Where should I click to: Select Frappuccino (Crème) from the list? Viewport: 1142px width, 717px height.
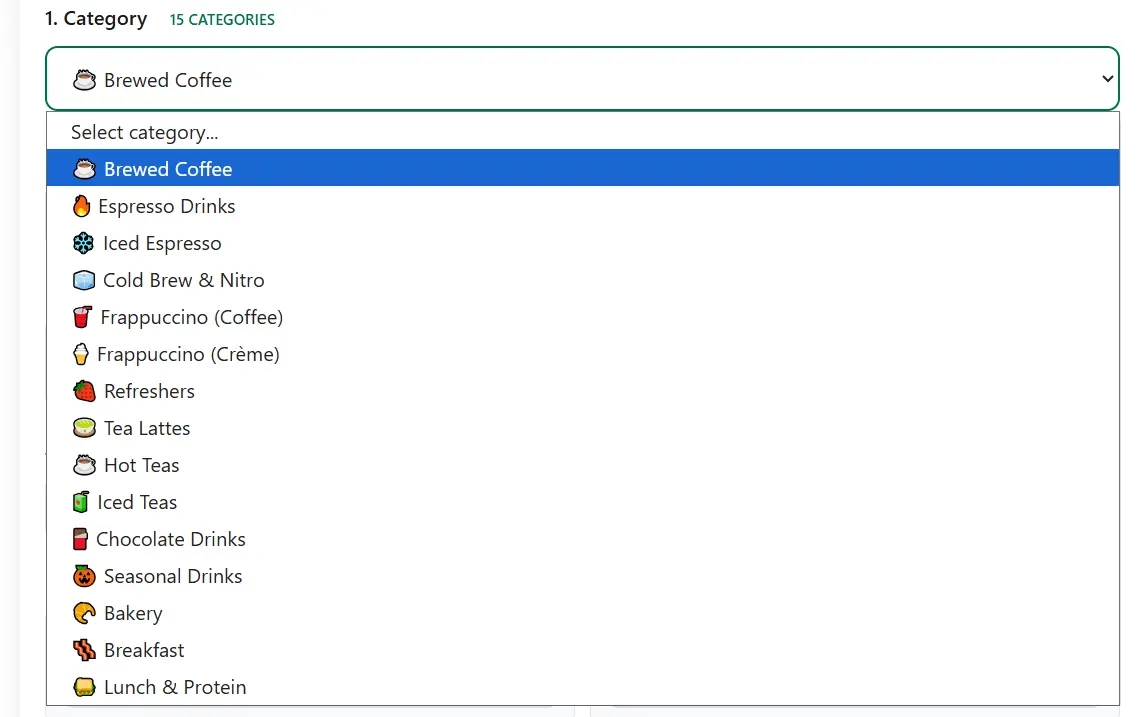(x=188, y=354)
